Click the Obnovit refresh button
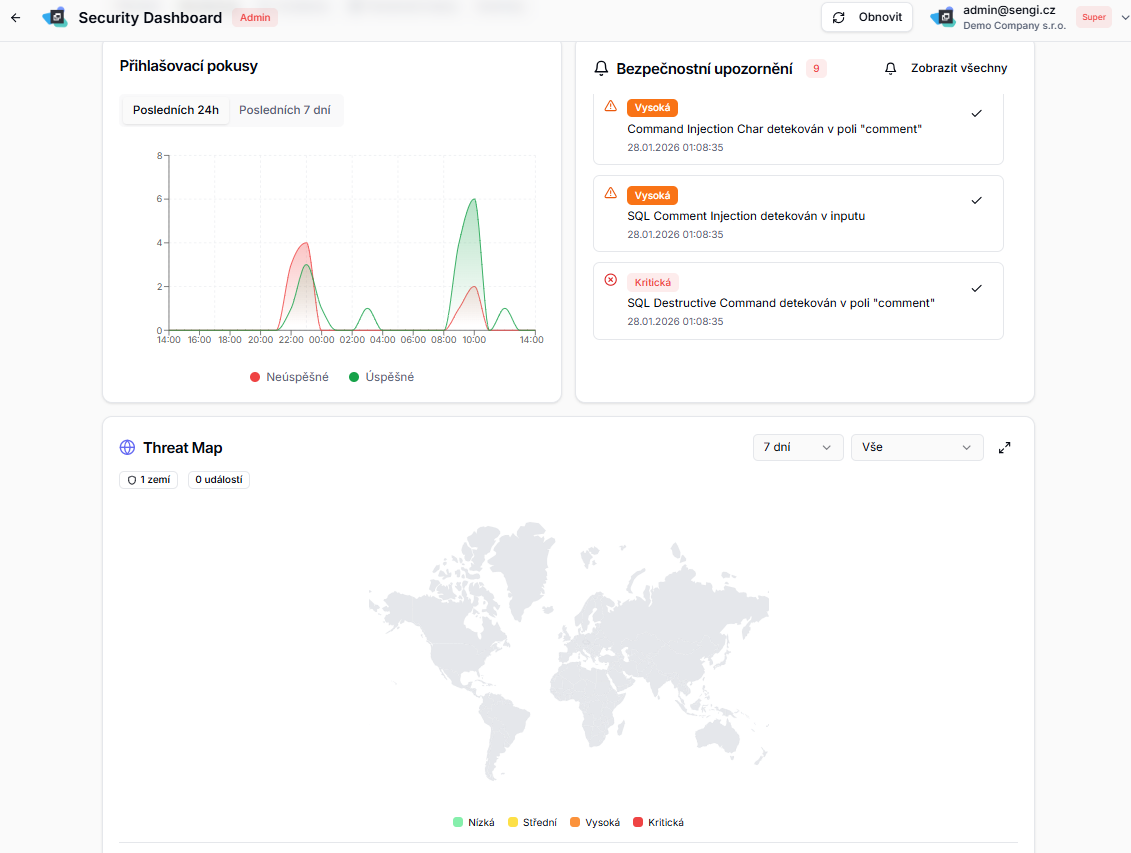Image resolution: width=1131 pixels, height=853 pixels. click(x=866, y=17)
